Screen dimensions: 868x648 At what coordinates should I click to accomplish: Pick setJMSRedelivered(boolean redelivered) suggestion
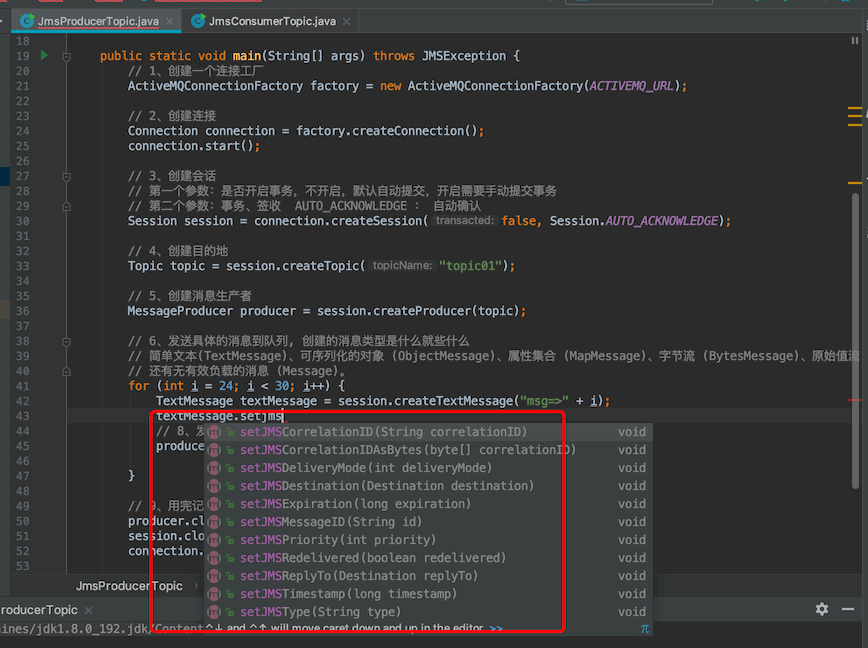click(429, 558)
